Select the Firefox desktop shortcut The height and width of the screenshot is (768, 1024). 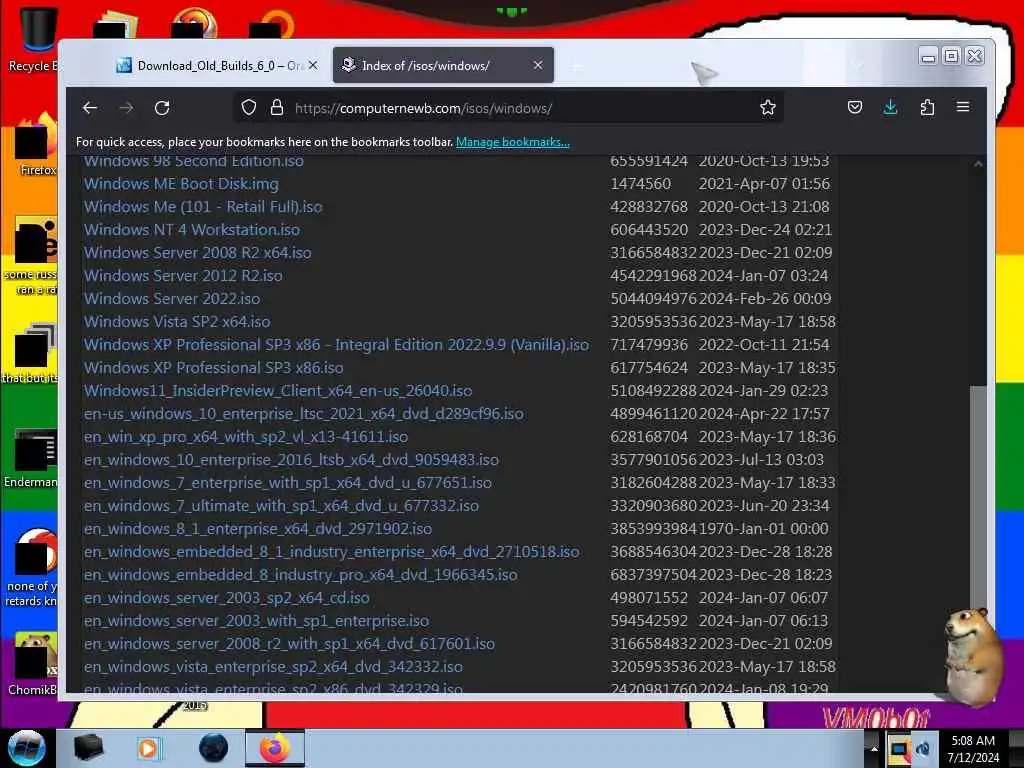tap(36, 145)
